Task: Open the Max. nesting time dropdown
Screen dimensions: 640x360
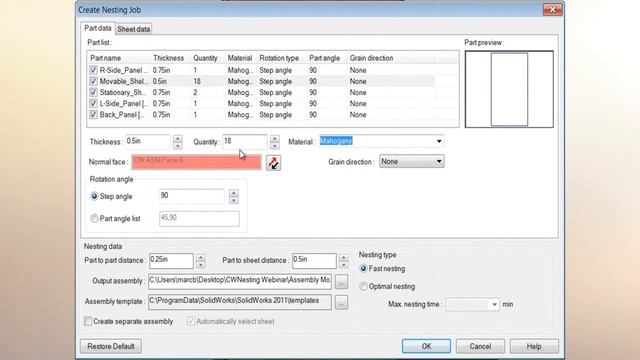Action: [494, 304]
